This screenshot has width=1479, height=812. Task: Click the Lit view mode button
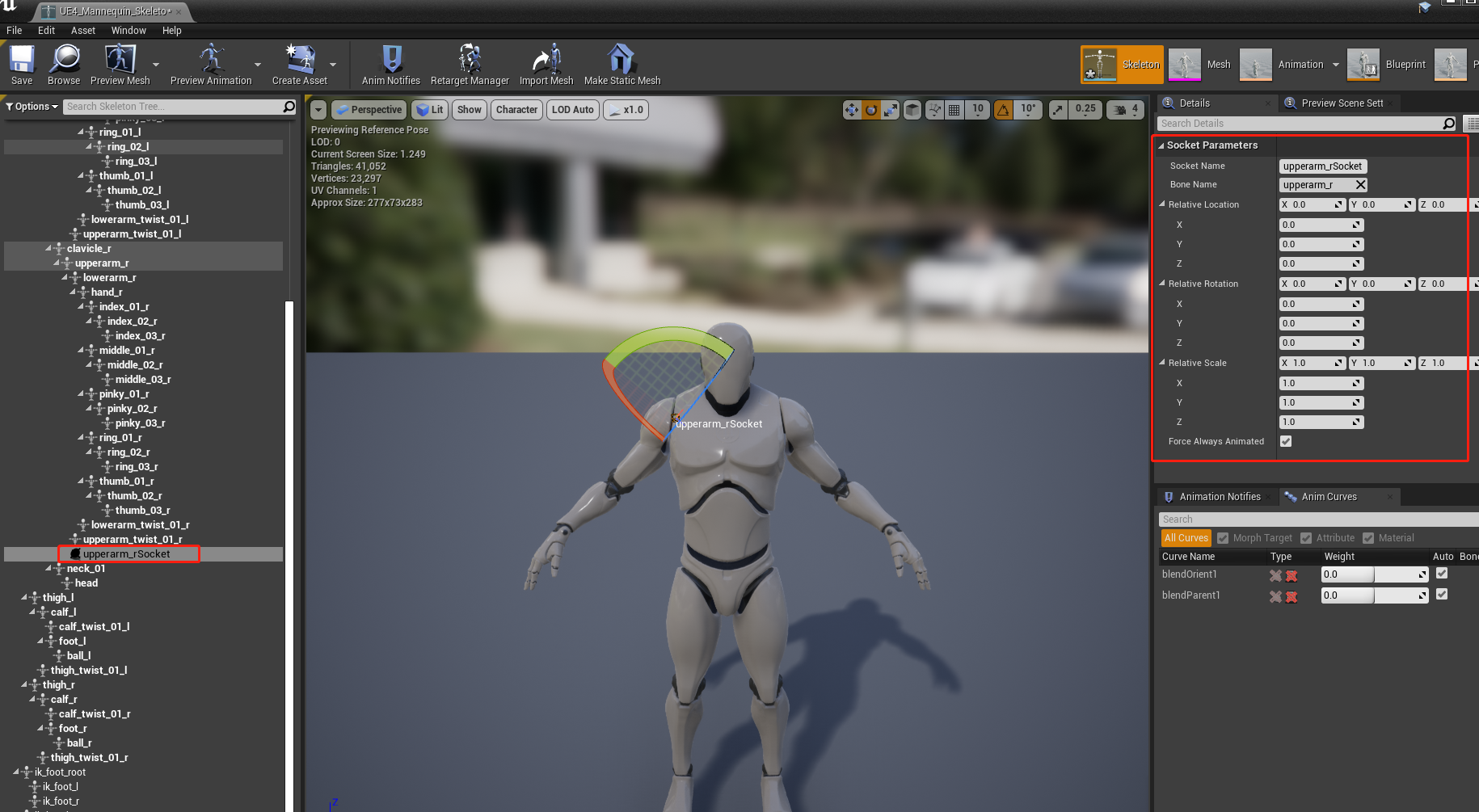429,110
